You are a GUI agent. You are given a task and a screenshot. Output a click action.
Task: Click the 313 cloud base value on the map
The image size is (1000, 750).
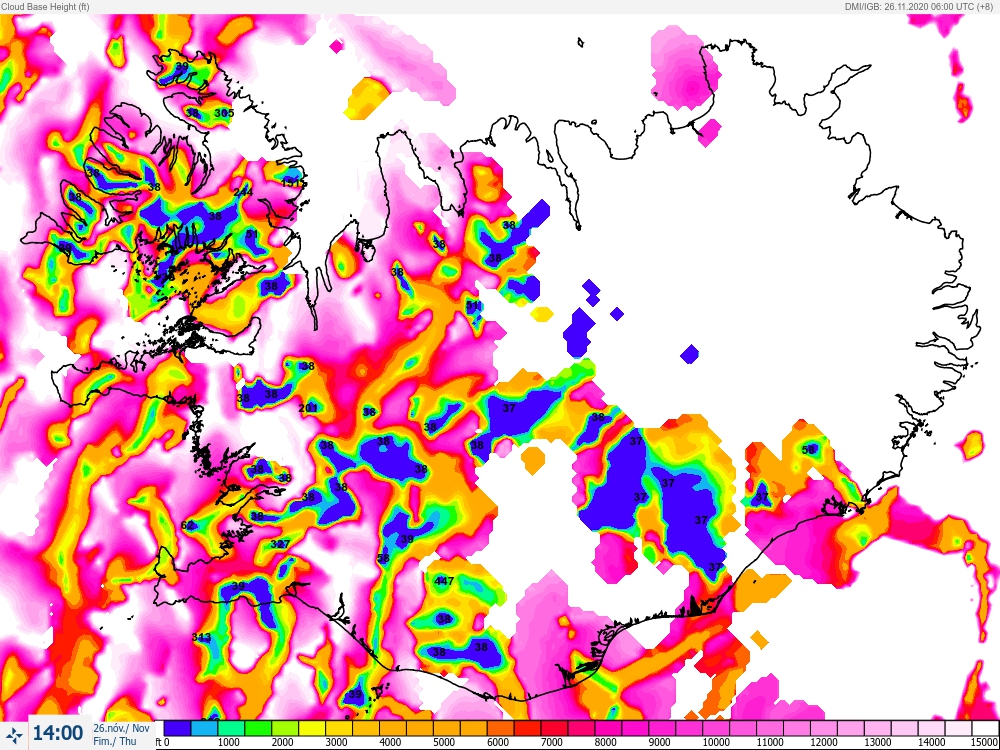coord(201,637)
